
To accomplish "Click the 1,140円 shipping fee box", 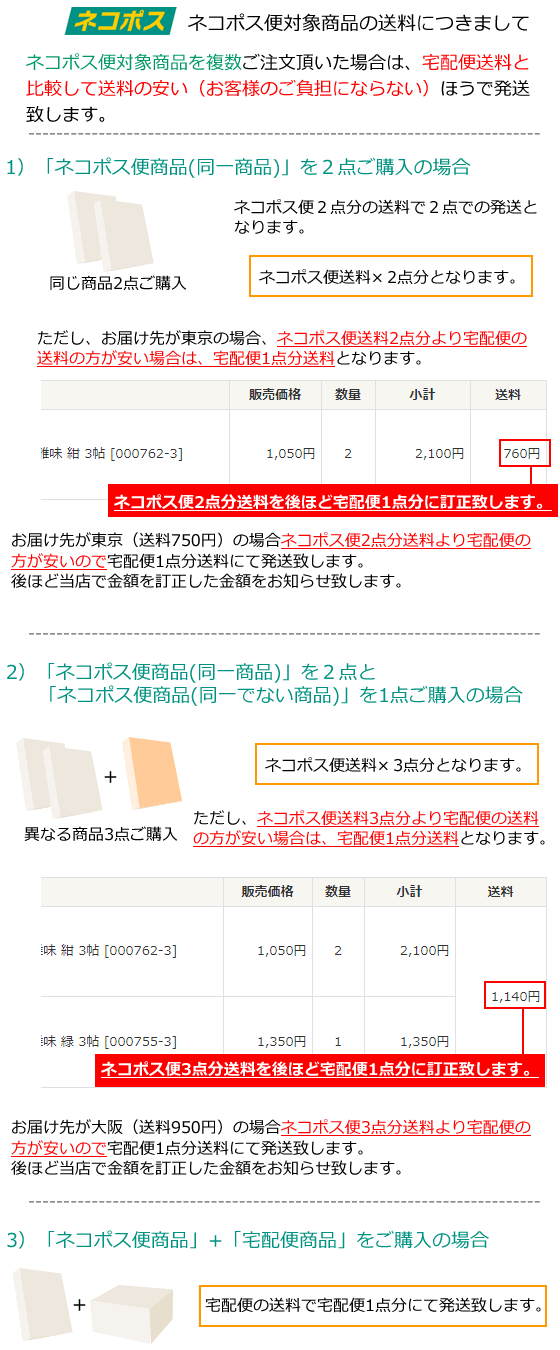I will tap(516, 995).
